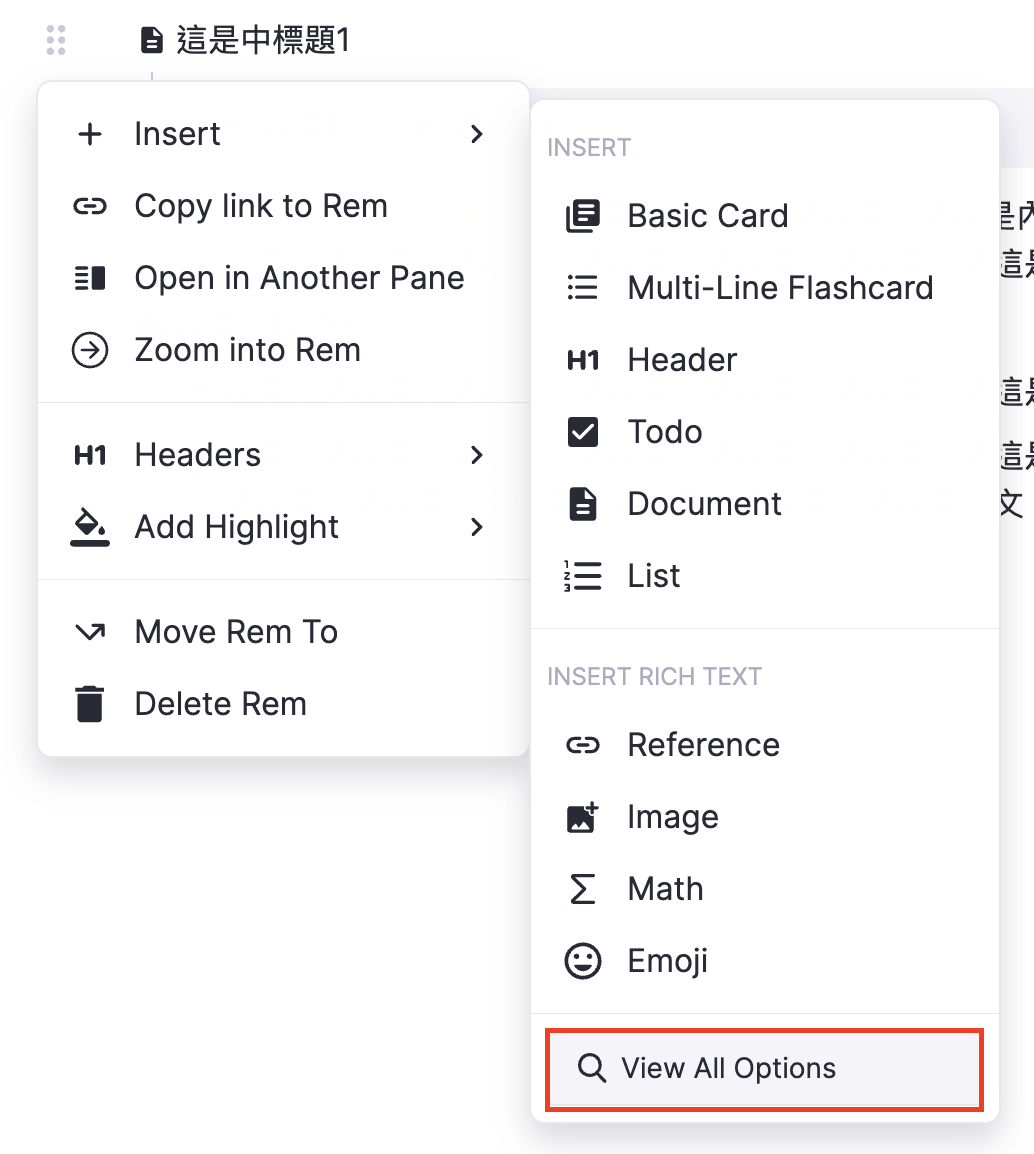Select Zoom into Rem
This screenshot has height=1154, width=1034.
(247, 350)
